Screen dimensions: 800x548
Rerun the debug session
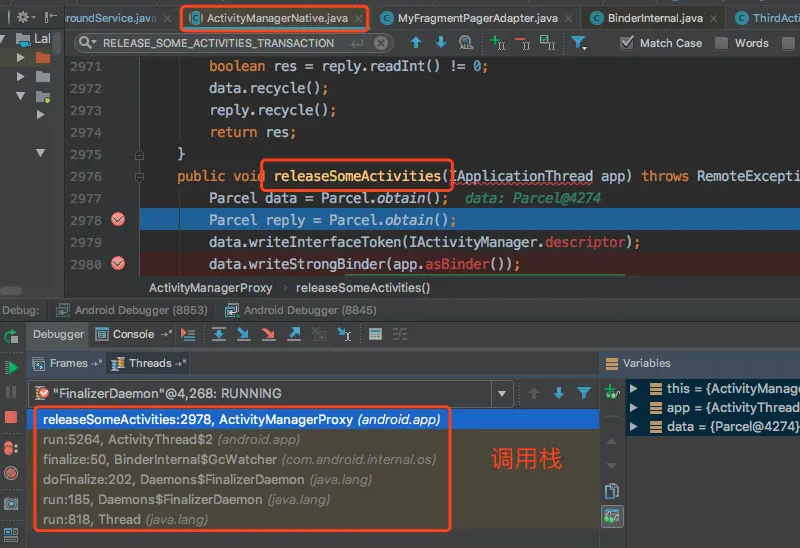(11, 337)
